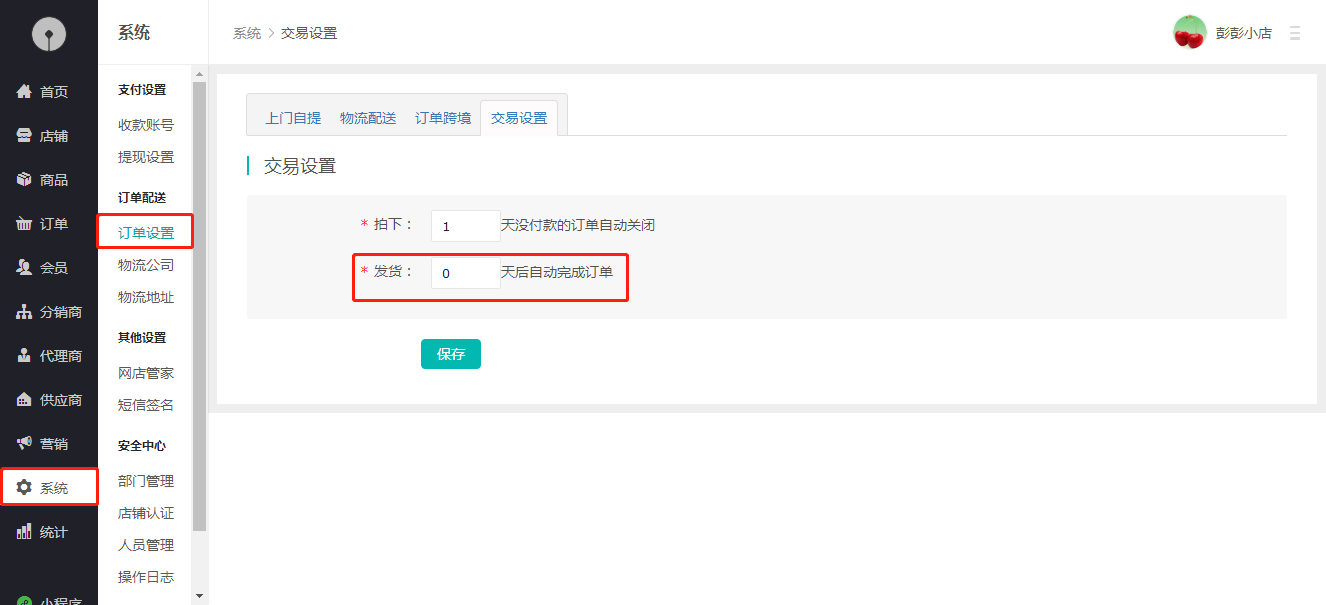Switch to the 物流配送 tab
1326x605 pixels.
[x=368, y=118]
